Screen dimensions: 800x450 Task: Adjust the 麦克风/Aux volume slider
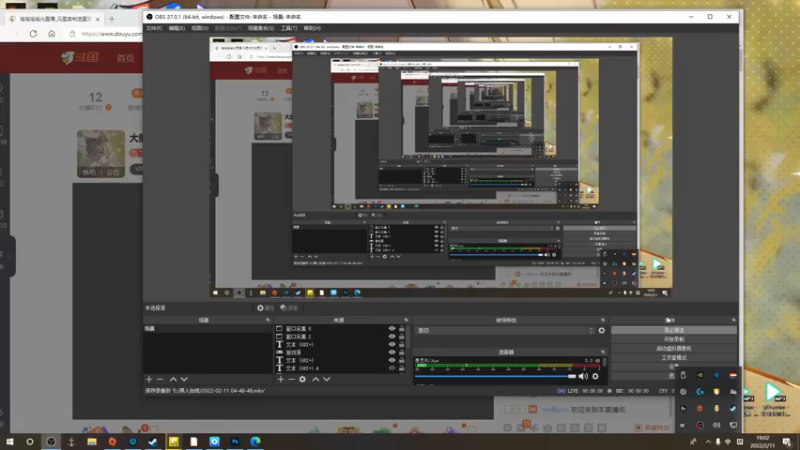pyautogui.click(x=495, y=377)
